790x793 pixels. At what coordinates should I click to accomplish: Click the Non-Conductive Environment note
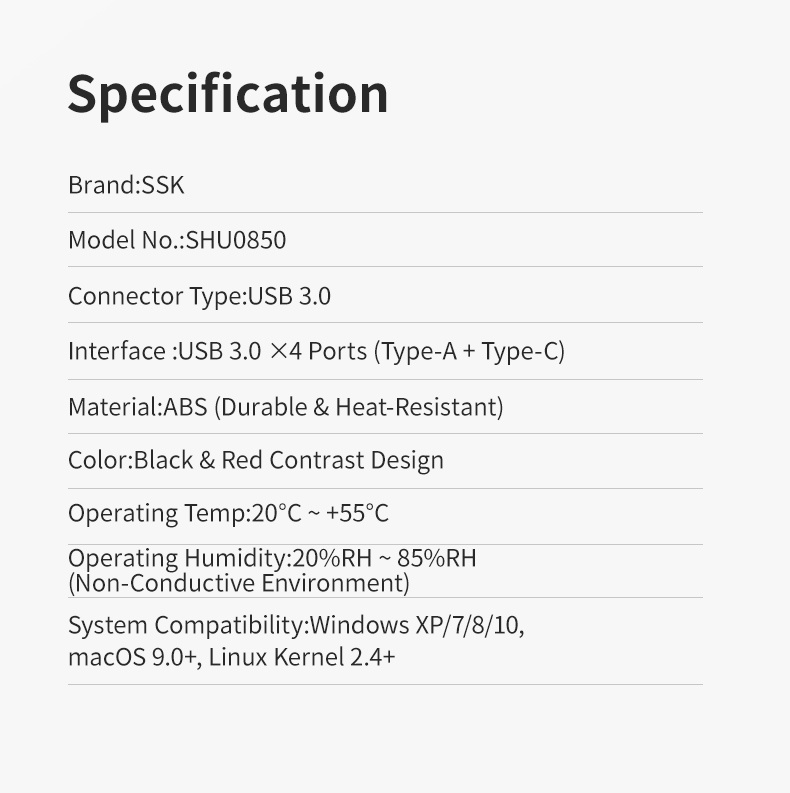239,583
